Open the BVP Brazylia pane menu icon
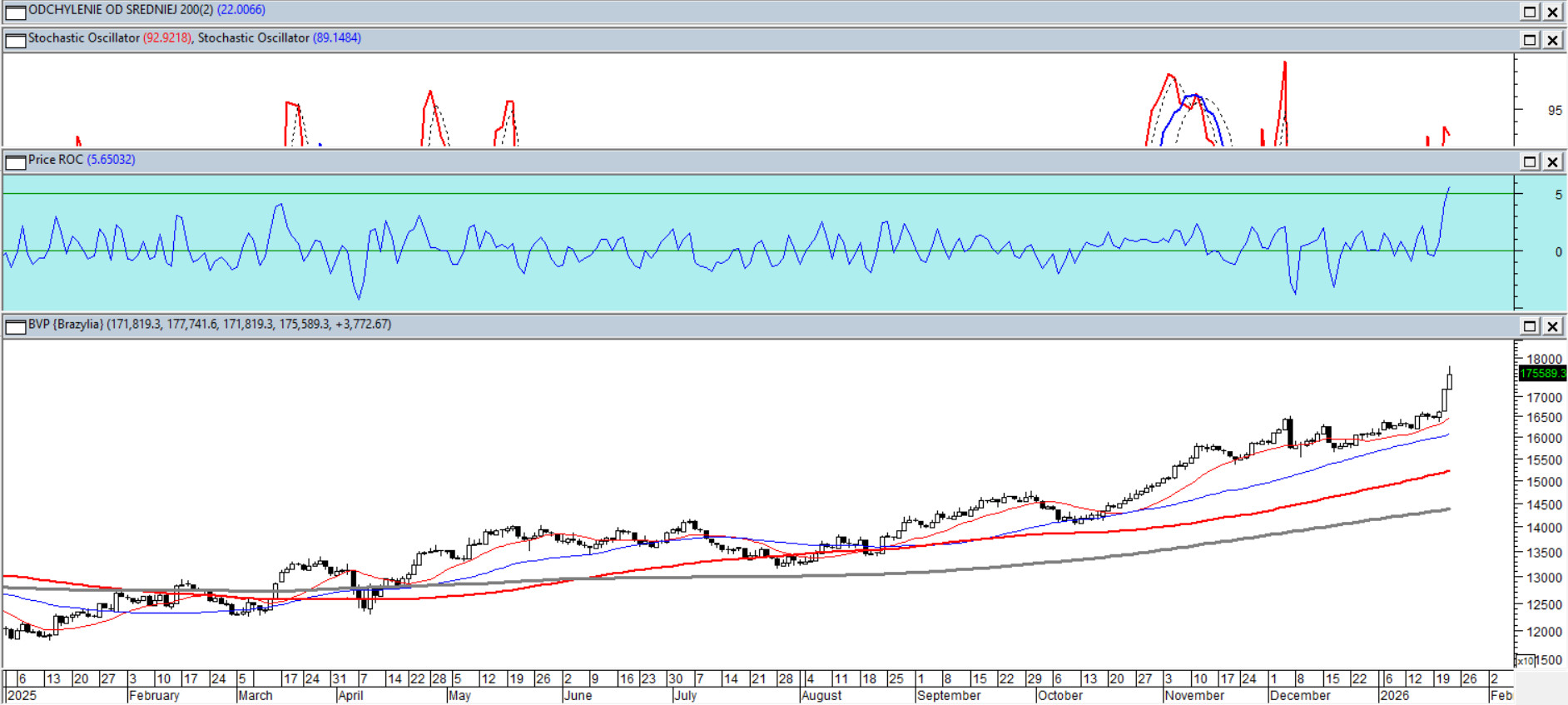 point(15,326)
